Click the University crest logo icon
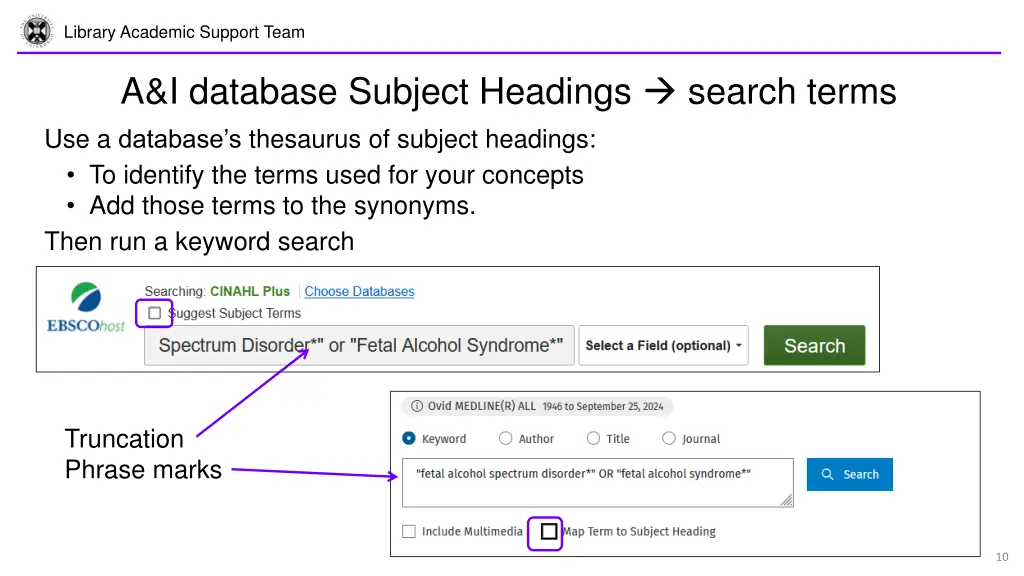1024x576 pixels. (x=37, y=31)
